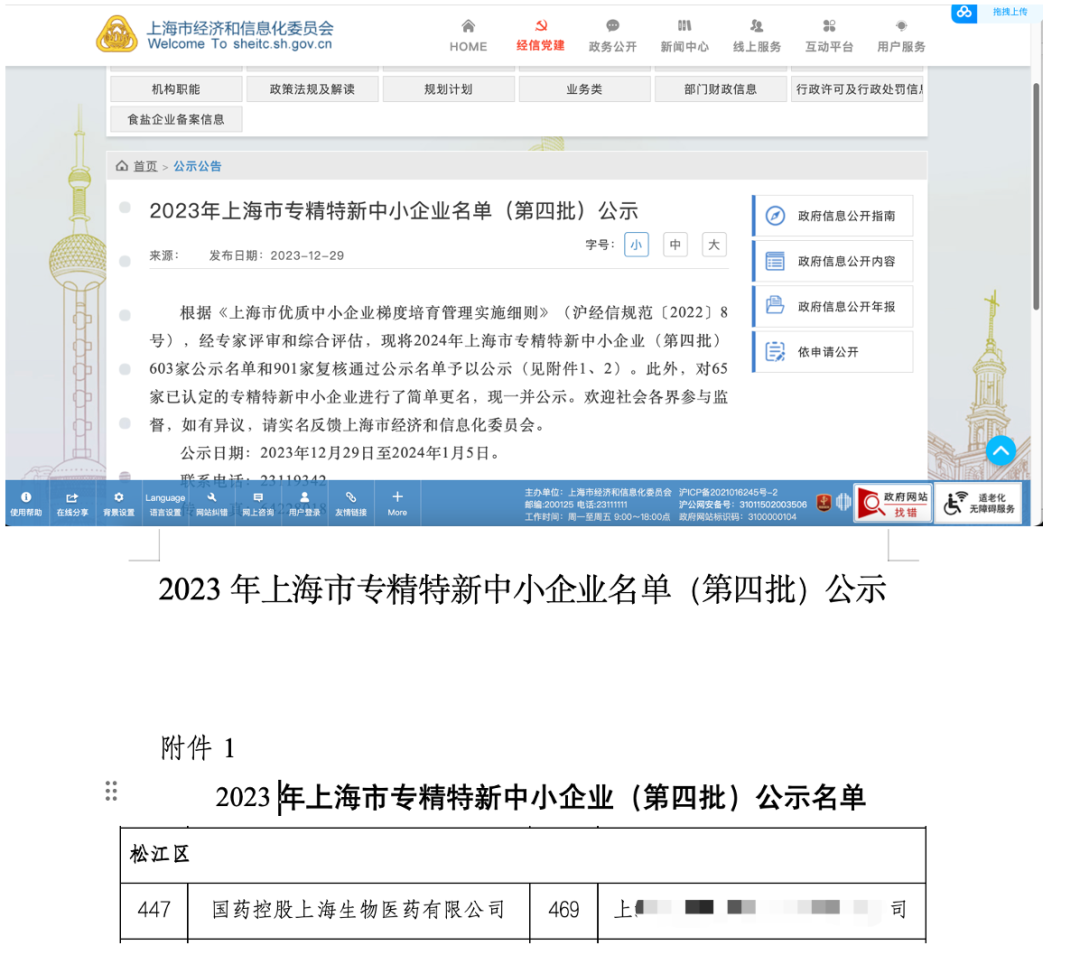Open 政策法规及解读 category tab
Viewport: 1080px width, 964px height.
click(x=312, y=89)
